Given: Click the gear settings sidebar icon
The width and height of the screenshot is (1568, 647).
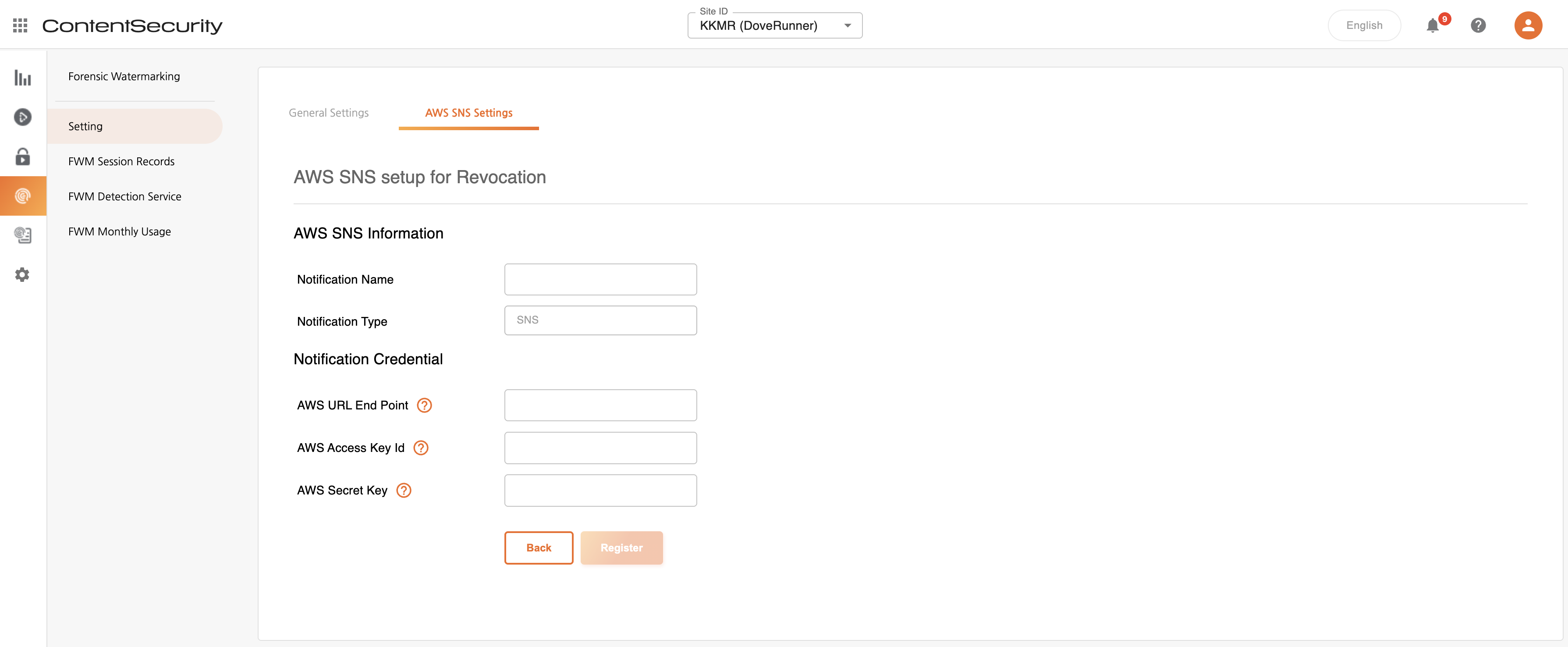Looking at the screenshot, I should (22, 274).
